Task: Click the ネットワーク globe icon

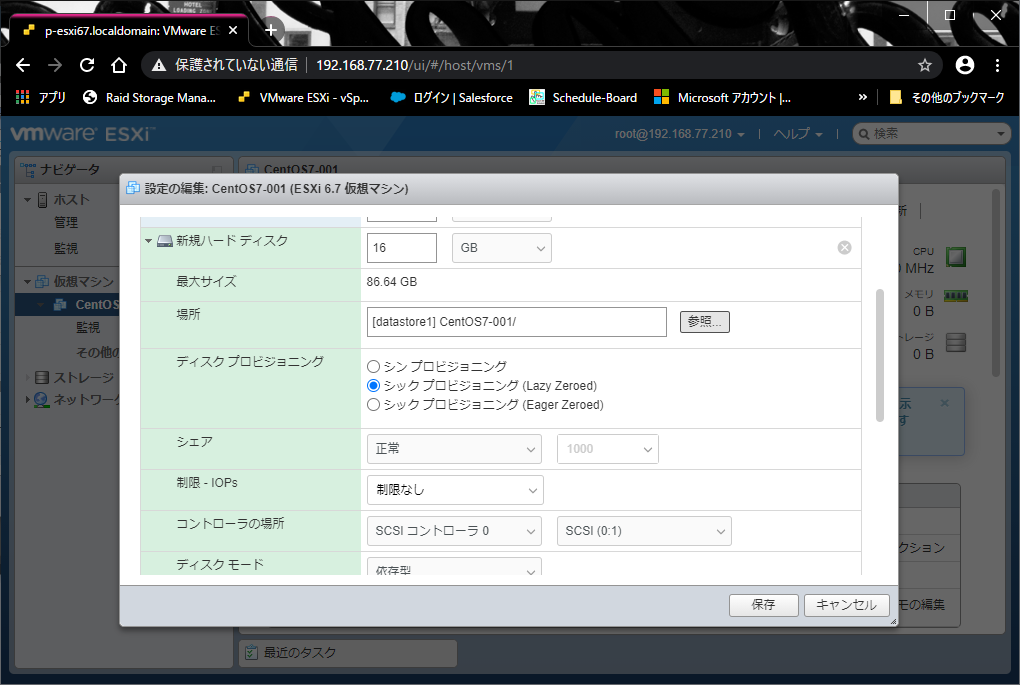Action: pyautogui.click(x=41, y=399)
